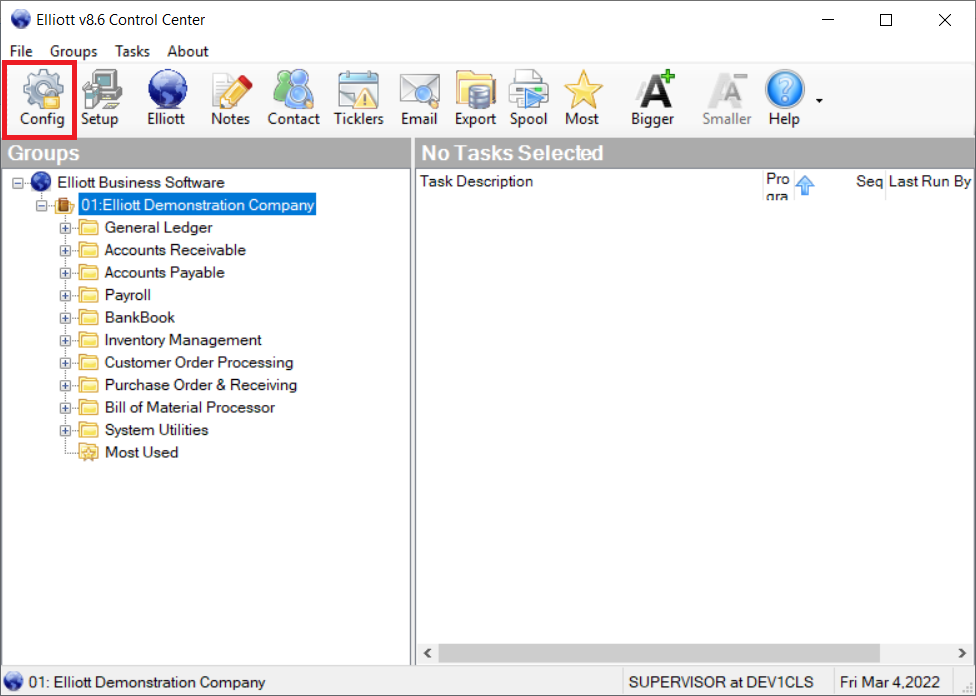
Task: Make the font Bigger
Action: (652, 98)
